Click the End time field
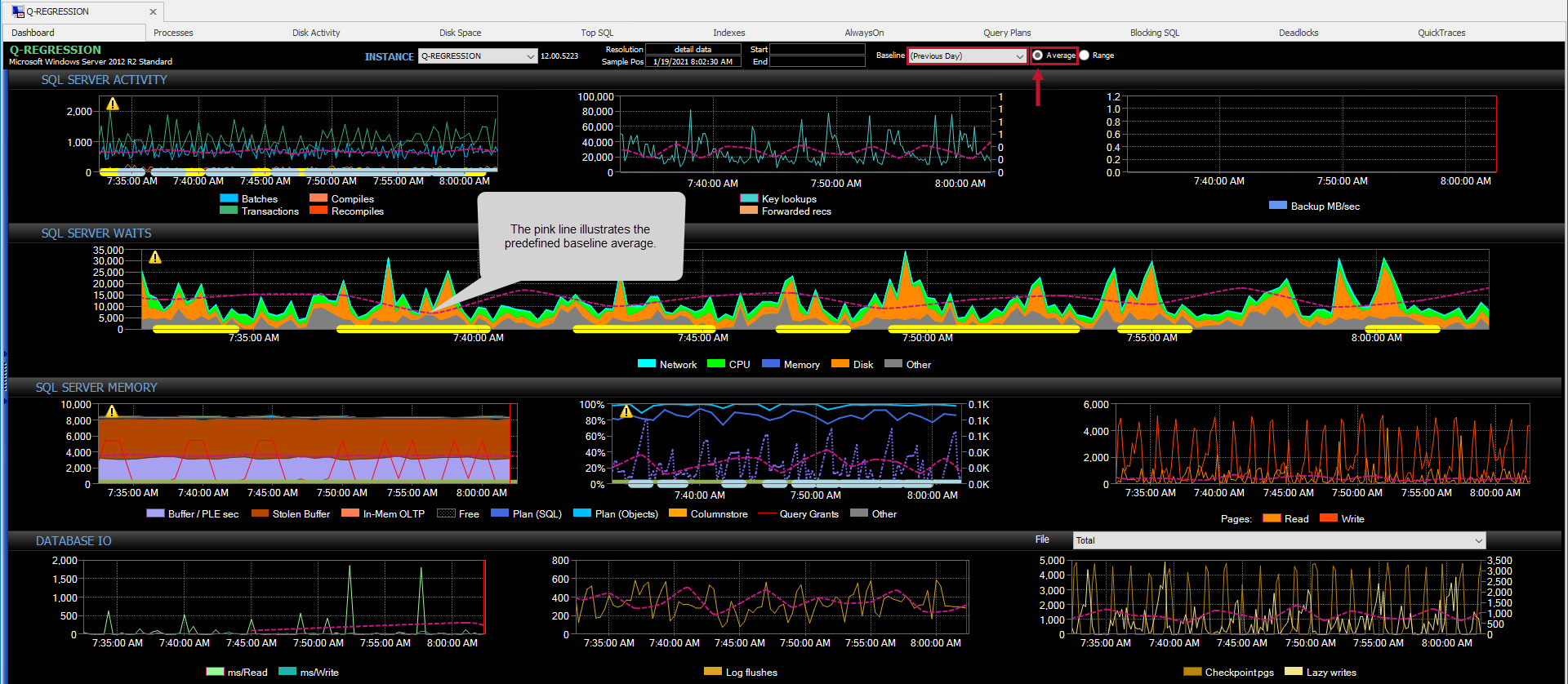 817,62
